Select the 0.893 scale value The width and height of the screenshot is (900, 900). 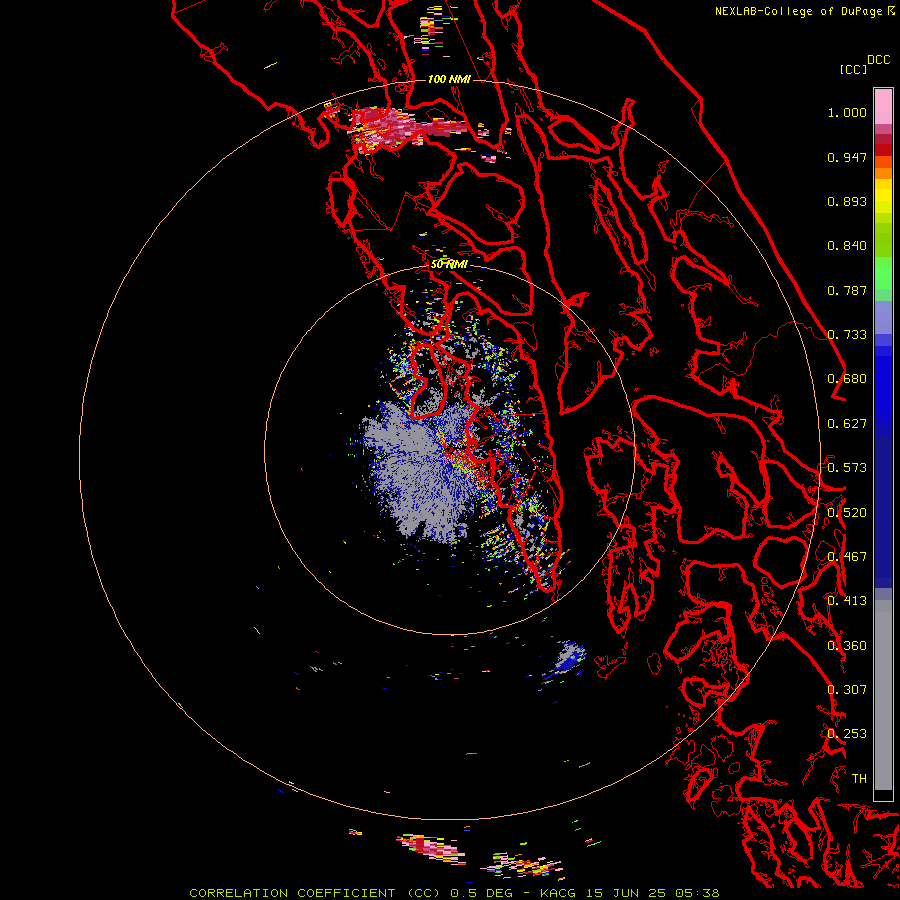(847, 201)
